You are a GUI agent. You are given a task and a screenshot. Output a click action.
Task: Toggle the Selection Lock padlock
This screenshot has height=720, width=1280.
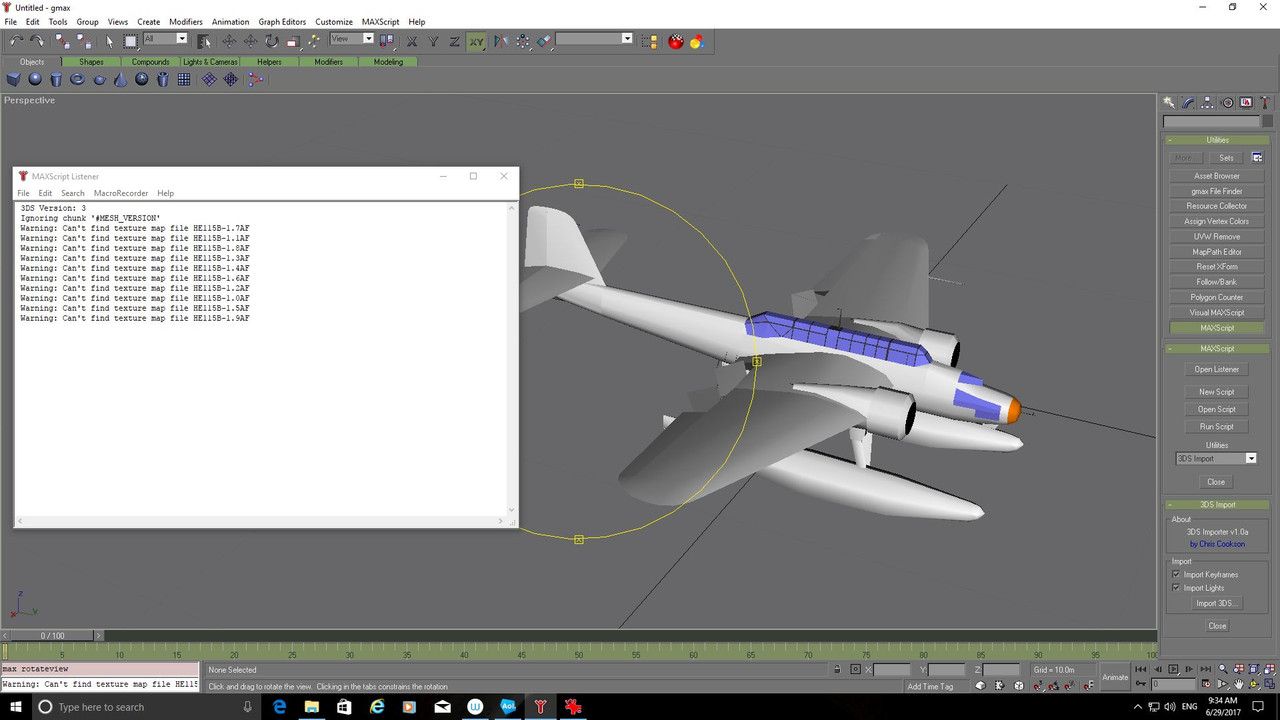click(x=838, y=669)
